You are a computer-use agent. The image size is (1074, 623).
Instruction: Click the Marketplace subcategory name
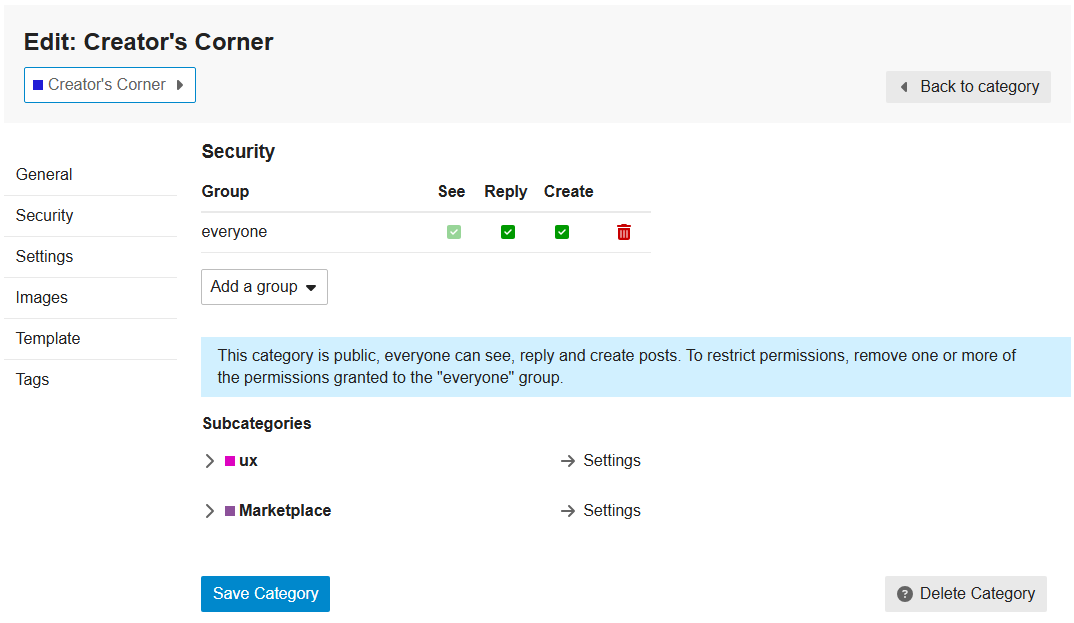(x=285, y=511)
